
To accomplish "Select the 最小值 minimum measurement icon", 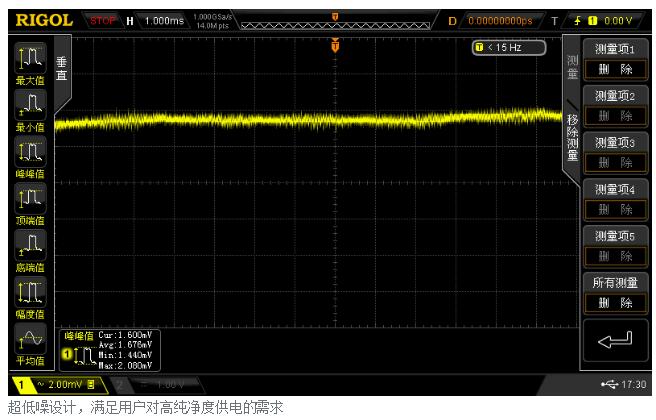I will click(30, 109).
